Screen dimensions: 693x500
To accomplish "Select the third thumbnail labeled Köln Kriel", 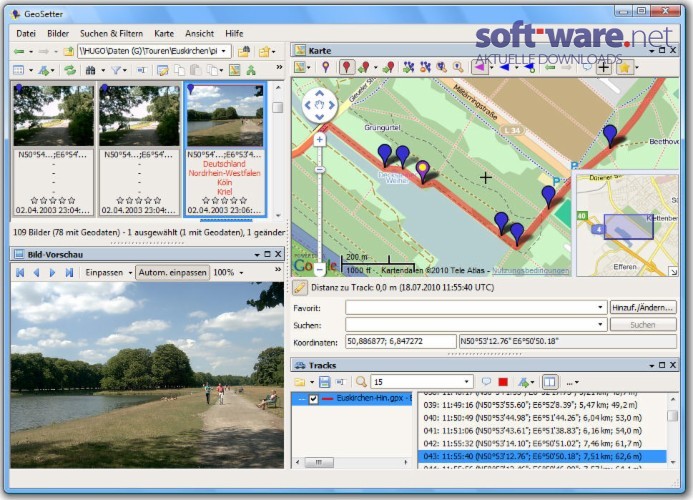I will [x=225, y=149].
